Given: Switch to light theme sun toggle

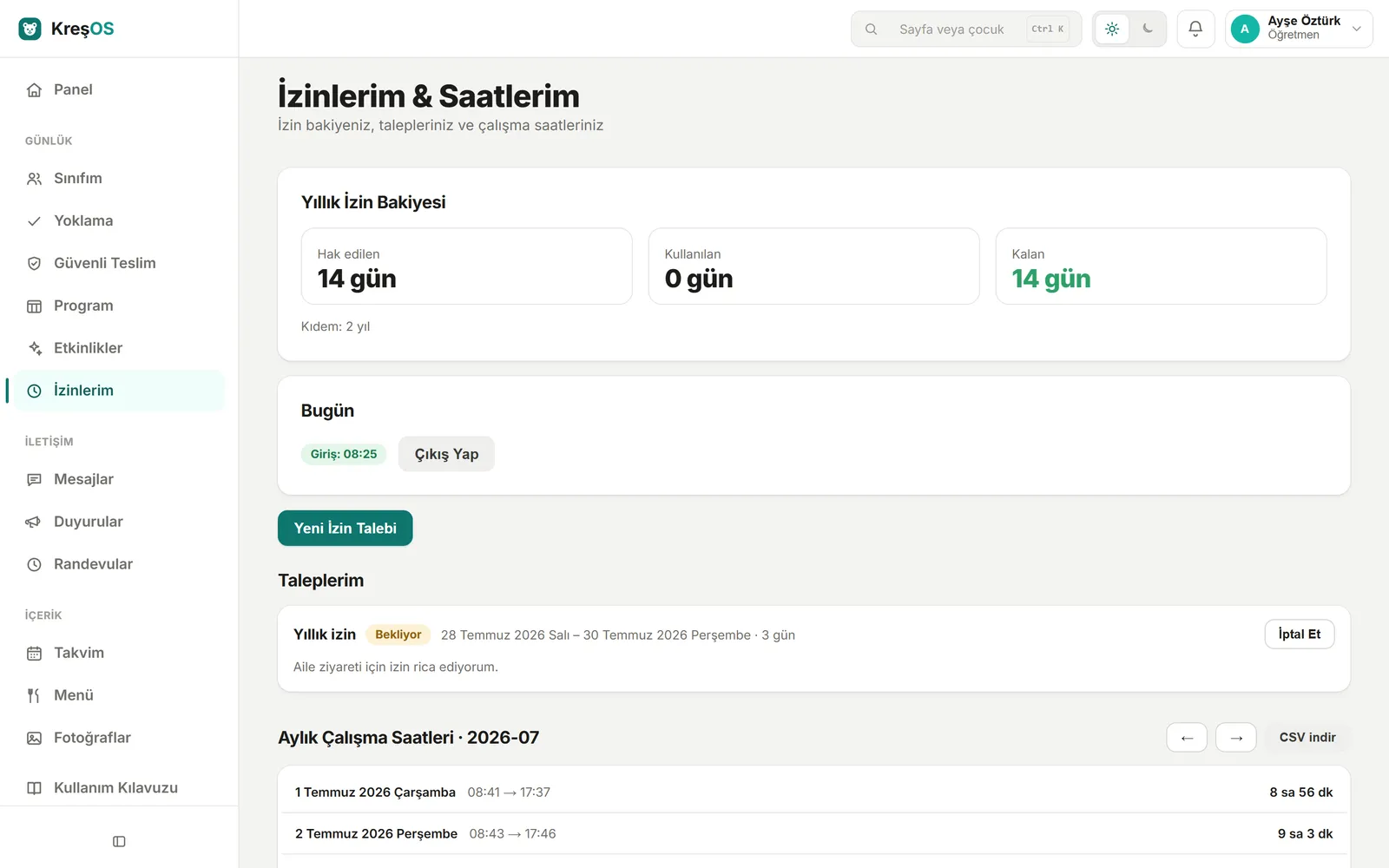Looking at the screenshot, I should pos(1112,29).
